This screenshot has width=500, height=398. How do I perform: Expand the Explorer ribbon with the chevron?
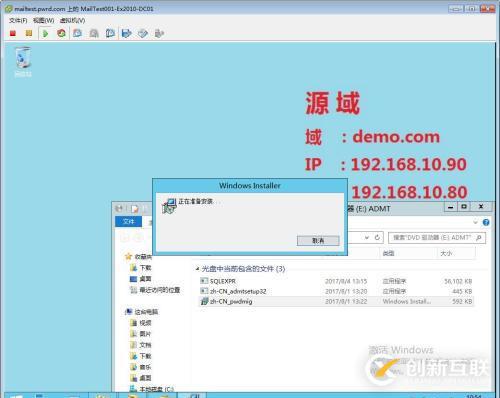476,222
